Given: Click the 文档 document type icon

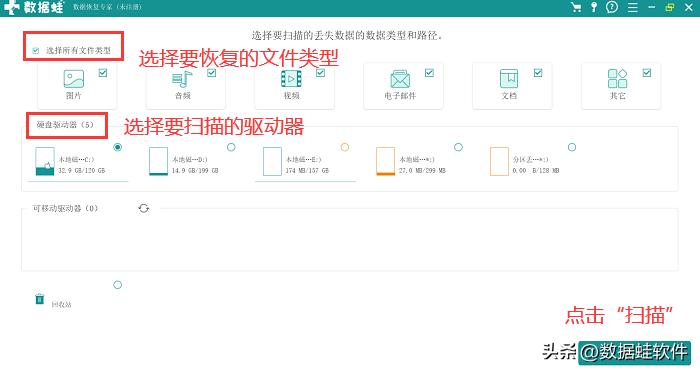Looking at the screenshot, I should point(509,79).
